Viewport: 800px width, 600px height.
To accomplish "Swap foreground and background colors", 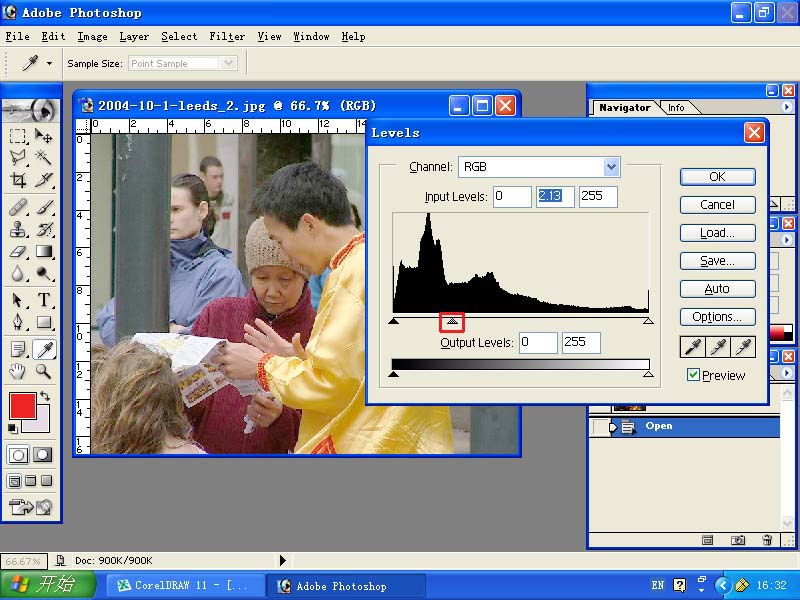I will [45, 397].
